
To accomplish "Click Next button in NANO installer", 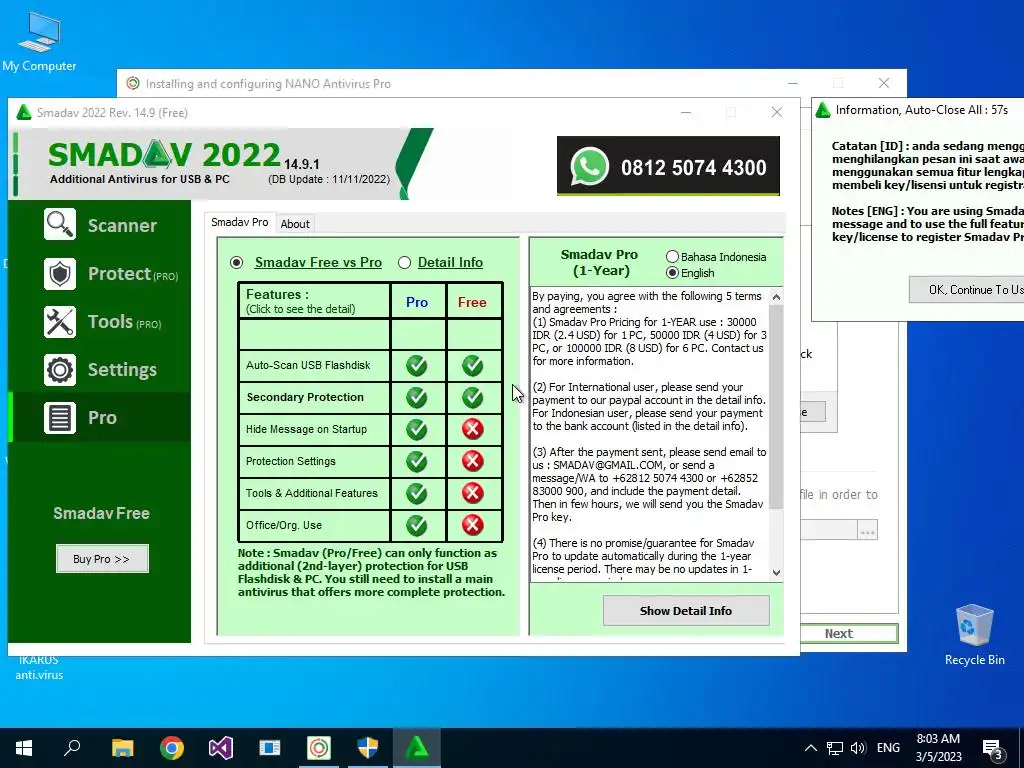I will coord(849,633).
